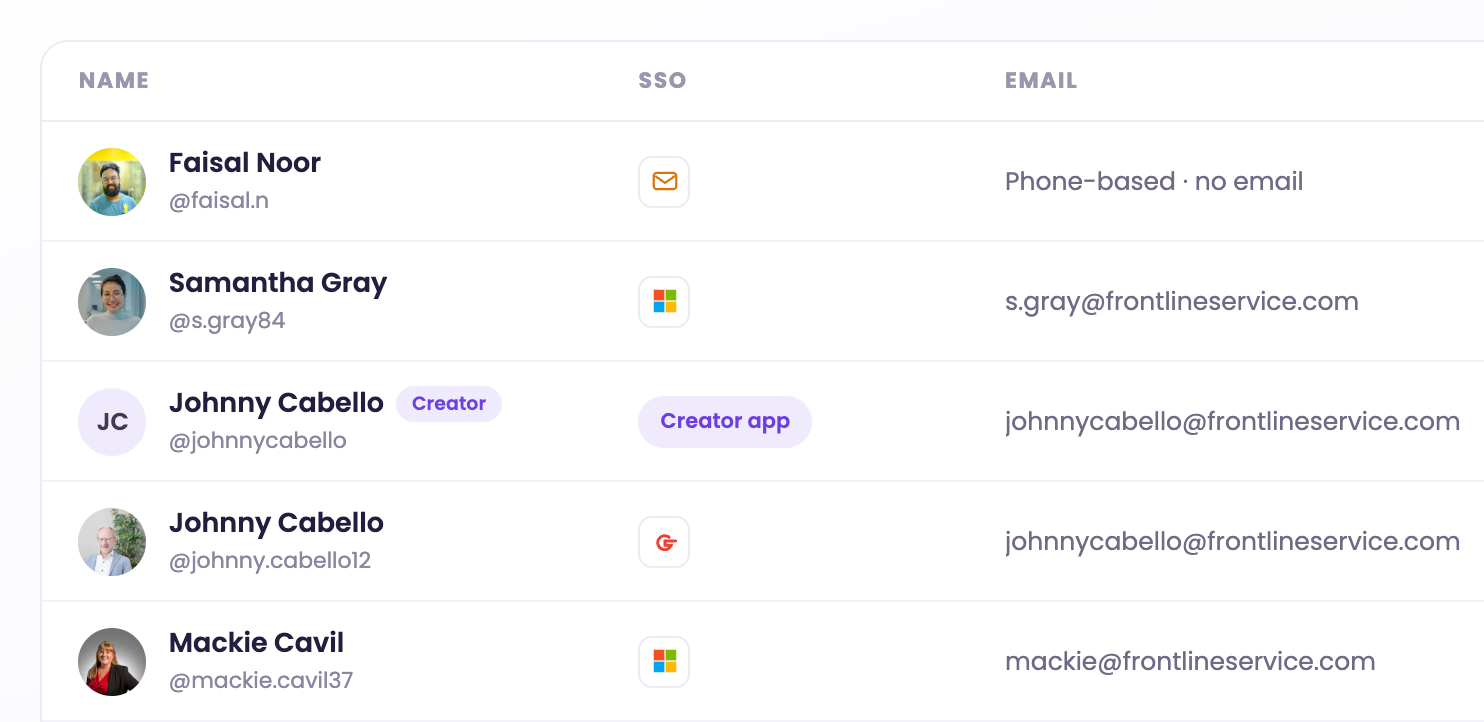Click the Google SSO icon for @johnny.cabello12
Screen dimensions: 1484x722
pos(664,542)
